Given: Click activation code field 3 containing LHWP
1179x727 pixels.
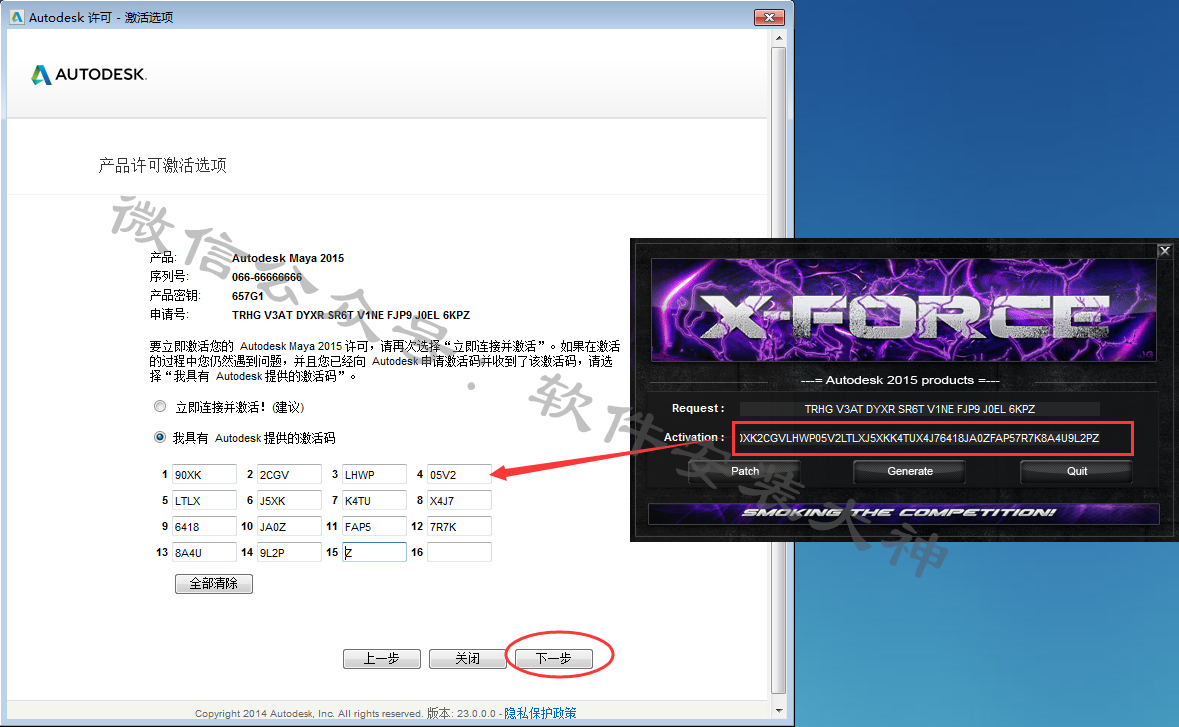Looking at the screenshot, I should (374, 474).
